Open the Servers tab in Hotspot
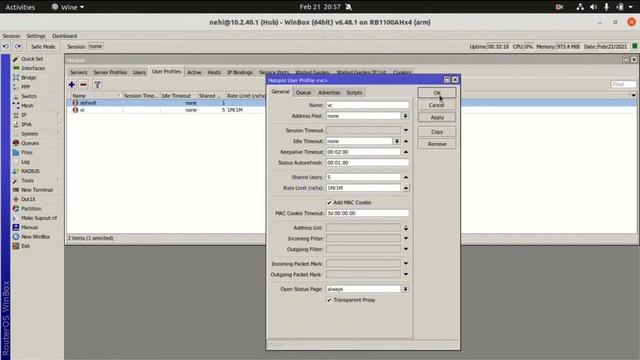Image resolution: width=640 pixels, height=360 pixels. 78,72
